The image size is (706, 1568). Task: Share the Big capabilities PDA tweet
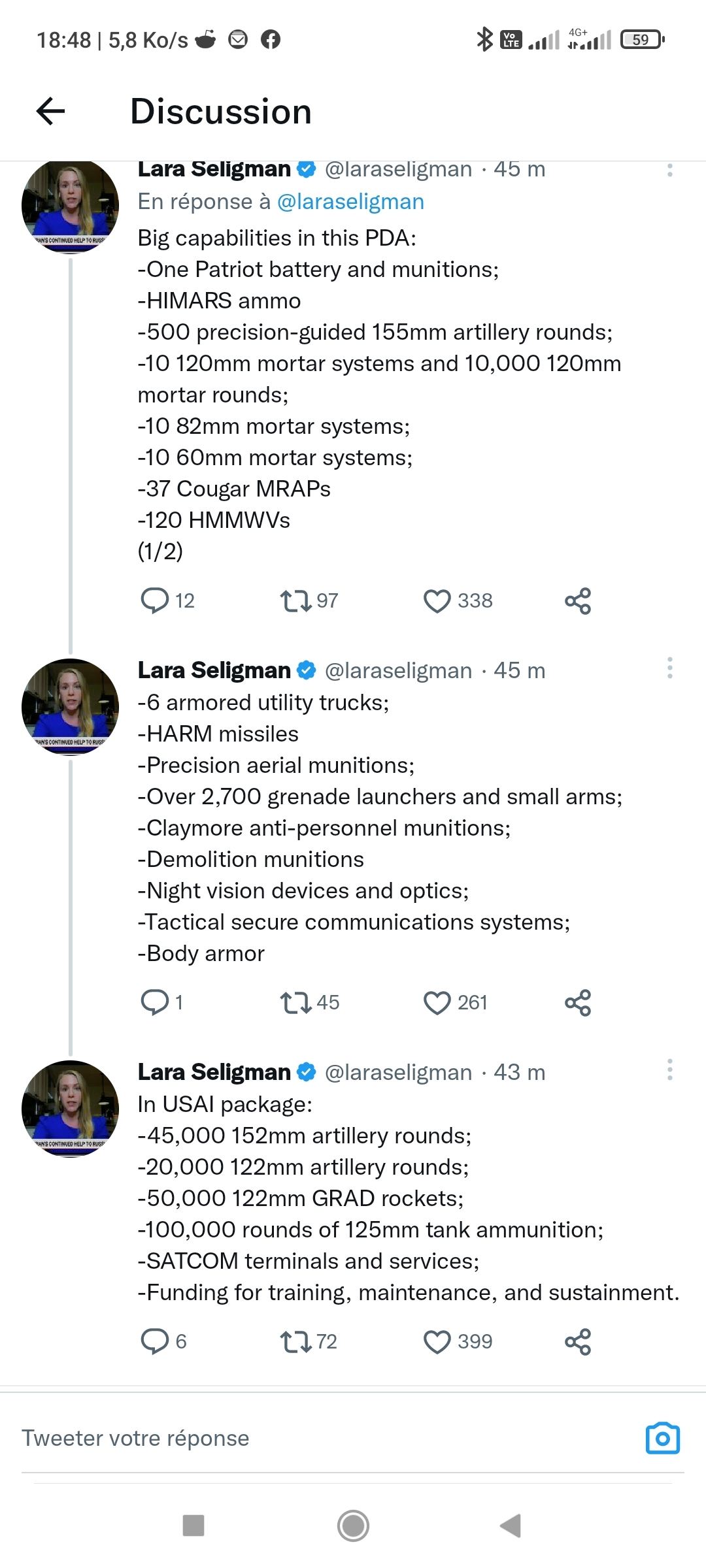(578, 600)
